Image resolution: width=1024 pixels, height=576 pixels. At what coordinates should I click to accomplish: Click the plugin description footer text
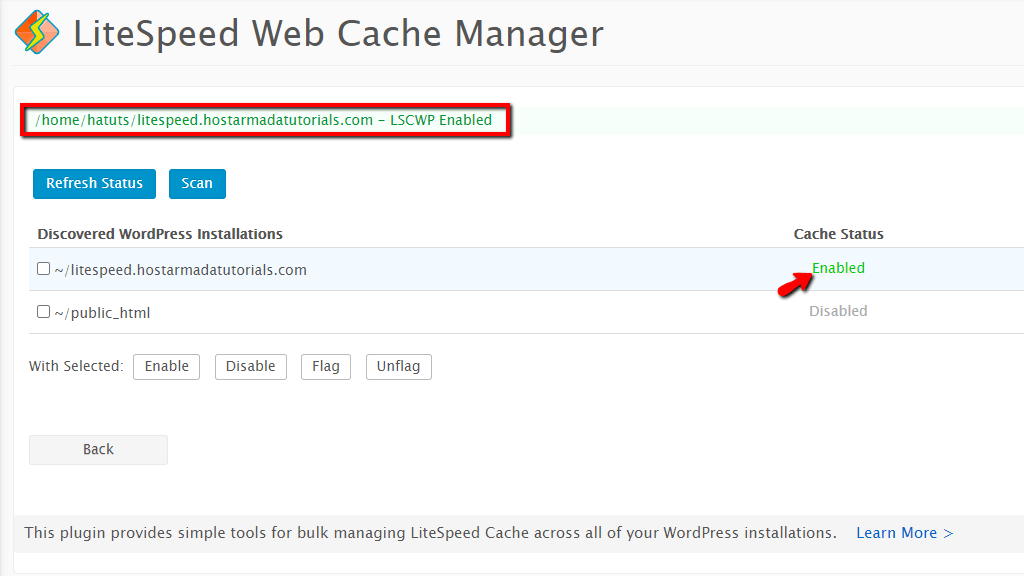point(430,533)
